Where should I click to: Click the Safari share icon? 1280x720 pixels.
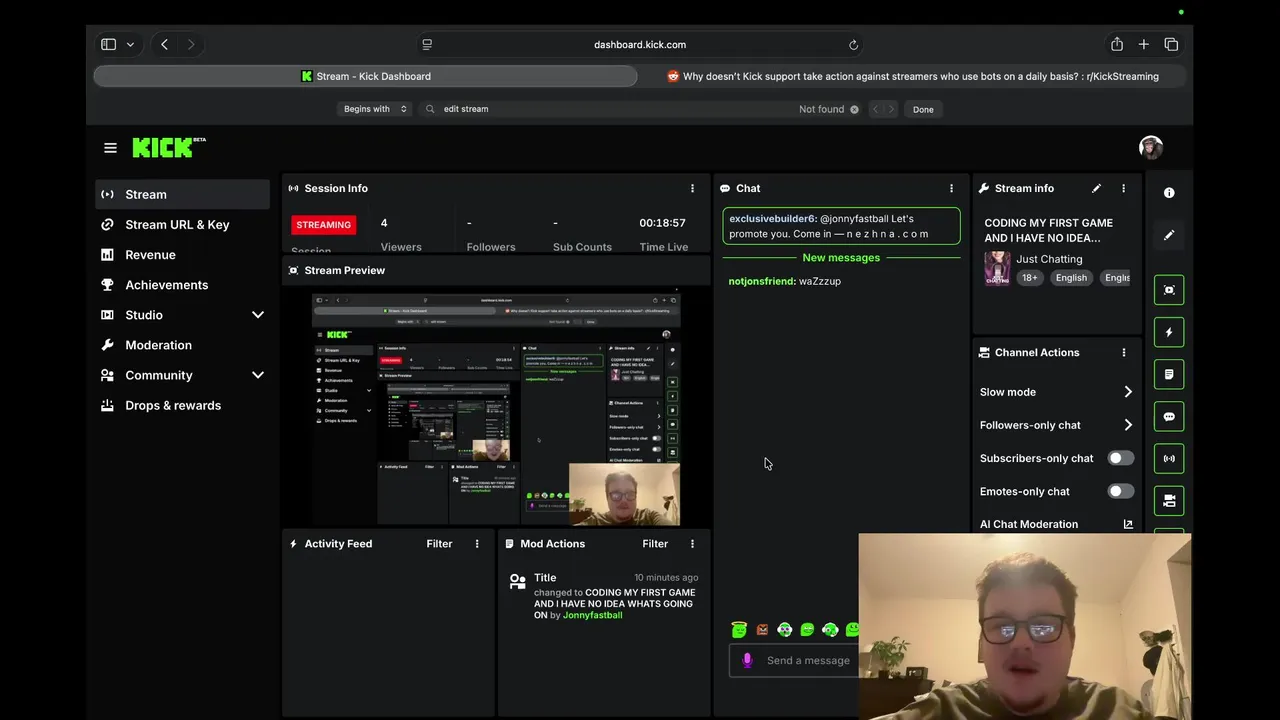coord(1117,44)
